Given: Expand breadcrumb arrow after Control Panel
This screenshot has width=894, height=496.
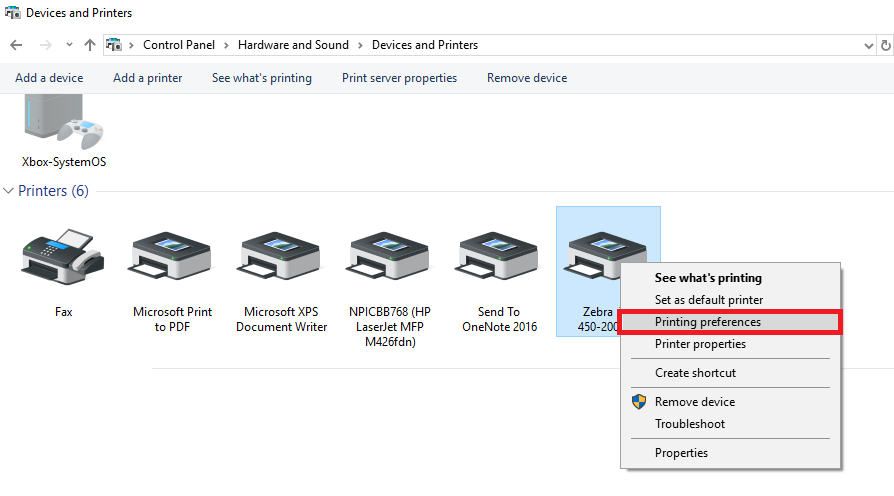Looking at the screenshot, I should coord(226,45).
